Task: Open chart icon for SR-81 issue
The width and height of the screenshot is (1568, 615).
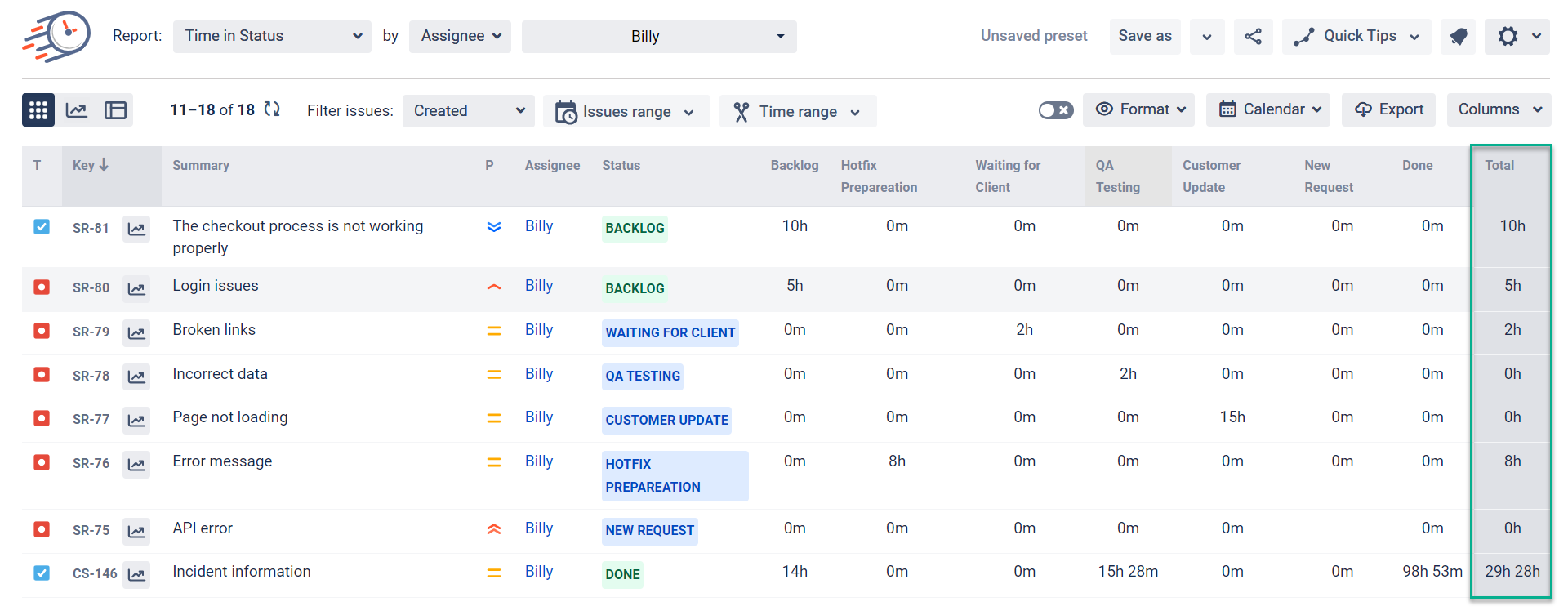Action: (x=136, y=229)
